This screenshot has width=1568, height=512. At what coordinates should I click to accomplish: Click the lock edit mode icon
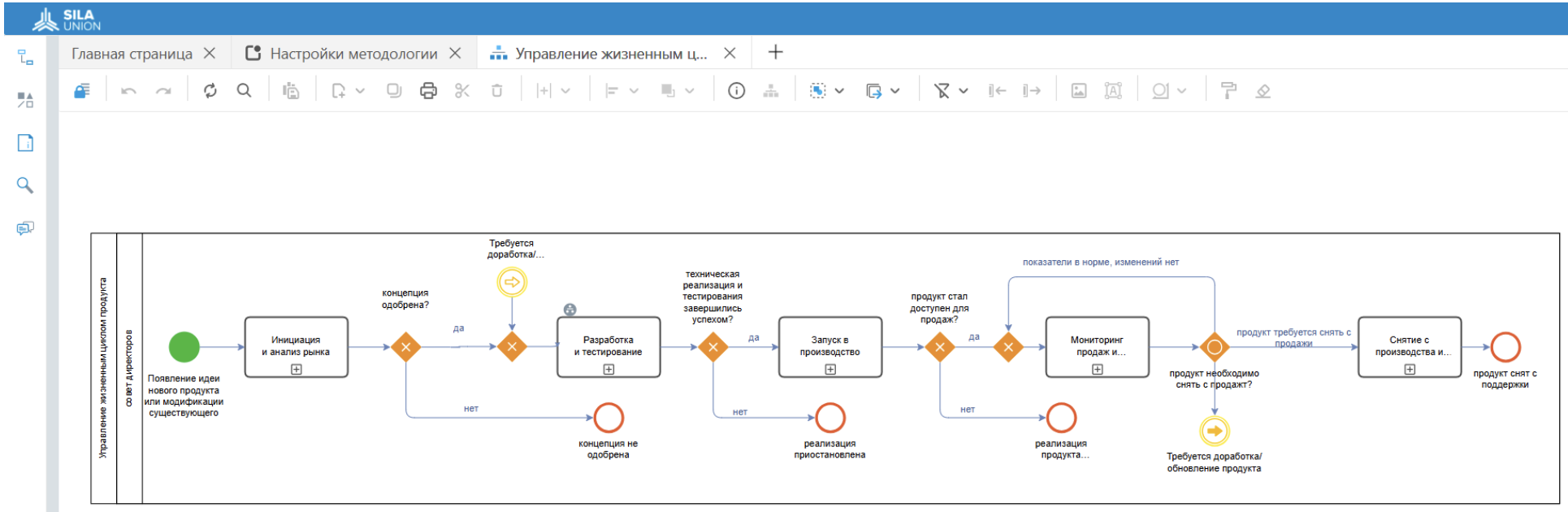(82, 91)
